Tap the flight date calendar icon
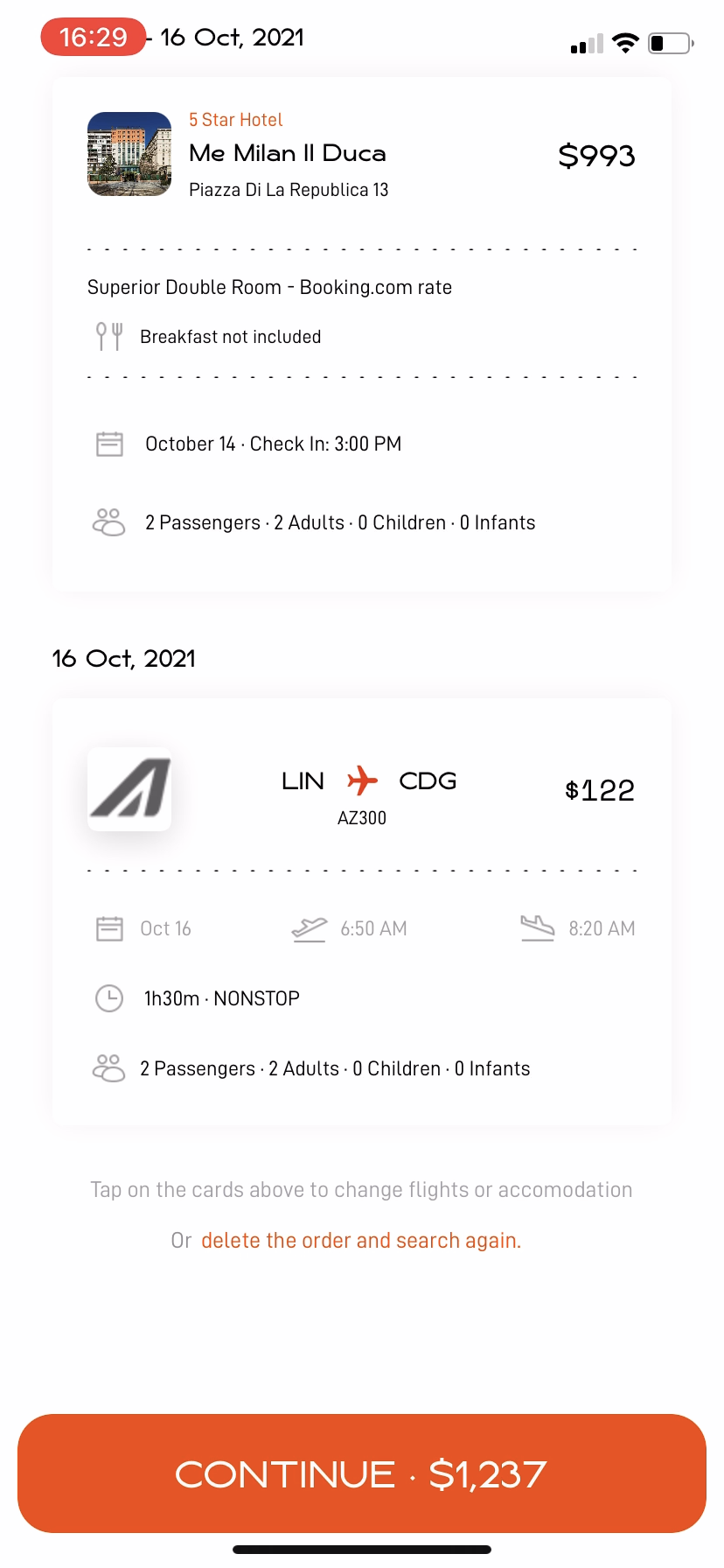Screen dimensions: 724x1568 (109, 928)
